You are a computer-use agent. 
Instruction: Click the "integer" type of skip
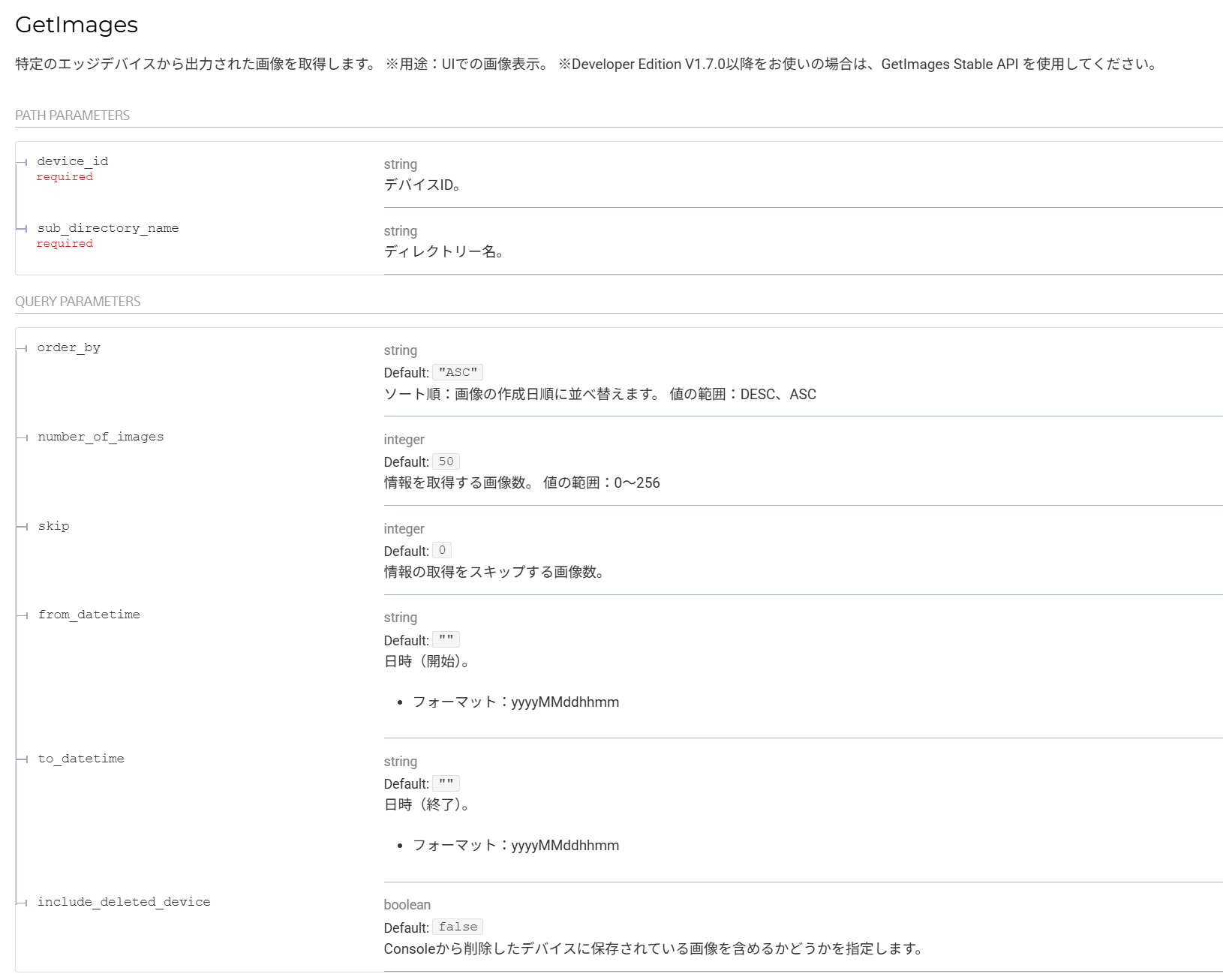404,529
